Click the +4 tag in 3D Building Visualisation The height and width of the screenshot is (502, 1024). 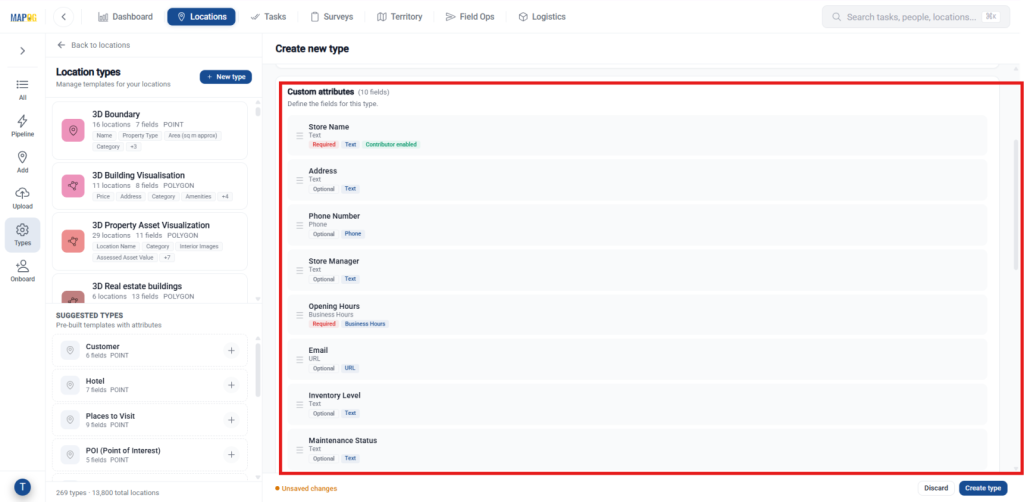[x=225, y=196]
